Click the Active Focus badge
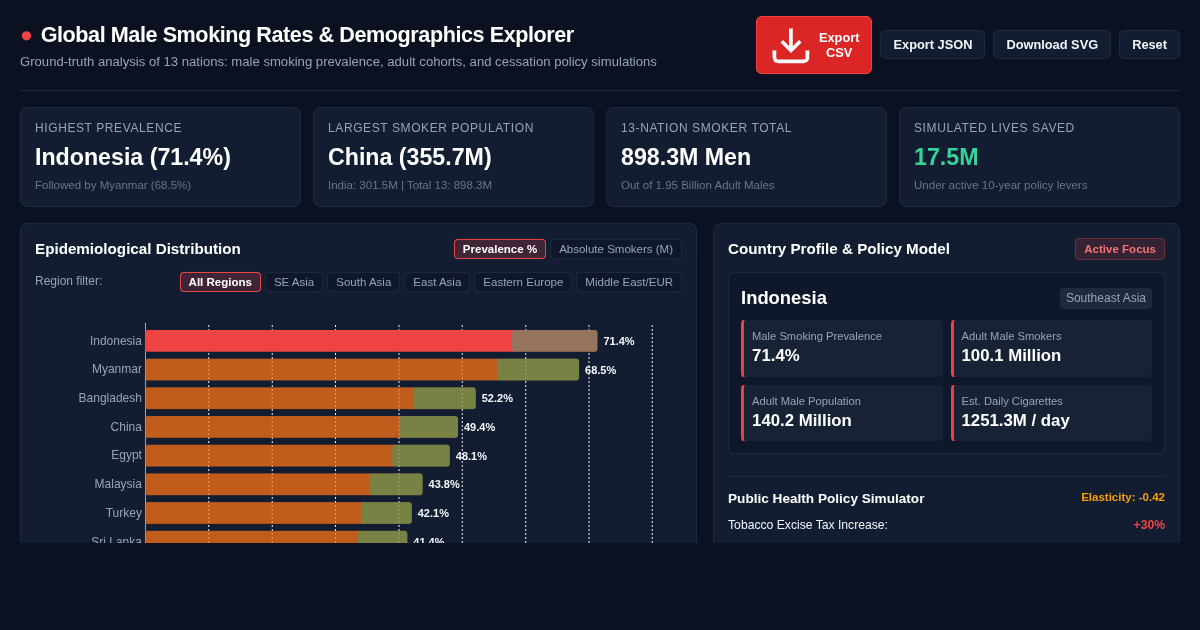The height and width of the screenshot is (630, 1200). (1120, 249)
